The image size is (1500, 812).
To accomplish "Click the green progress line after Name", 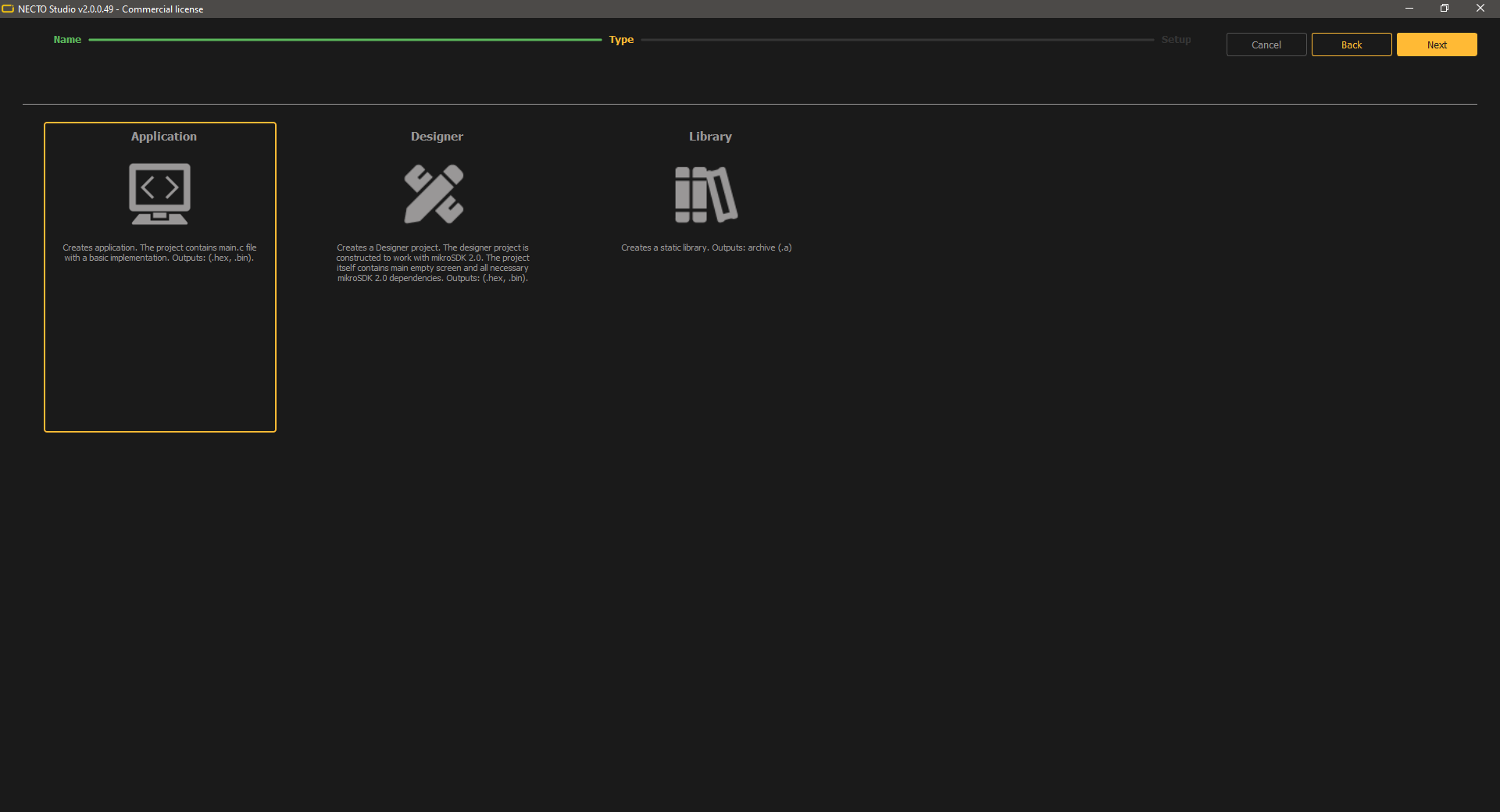I will [x=345, y=40].
